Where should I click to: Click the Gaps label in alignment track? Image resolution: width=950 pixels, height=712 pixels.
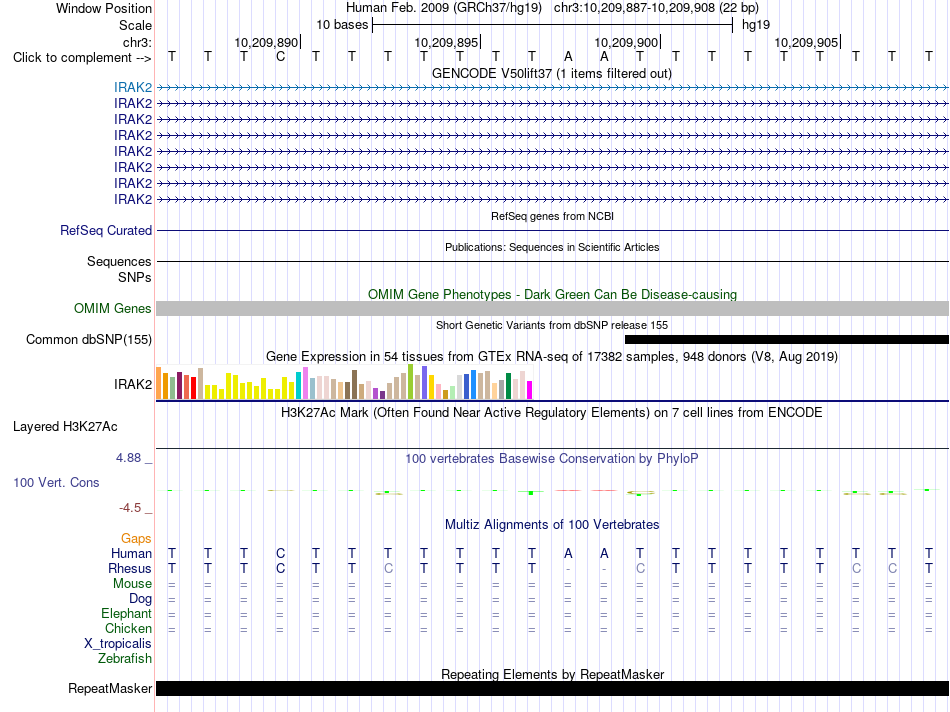(x=136, y=538)
